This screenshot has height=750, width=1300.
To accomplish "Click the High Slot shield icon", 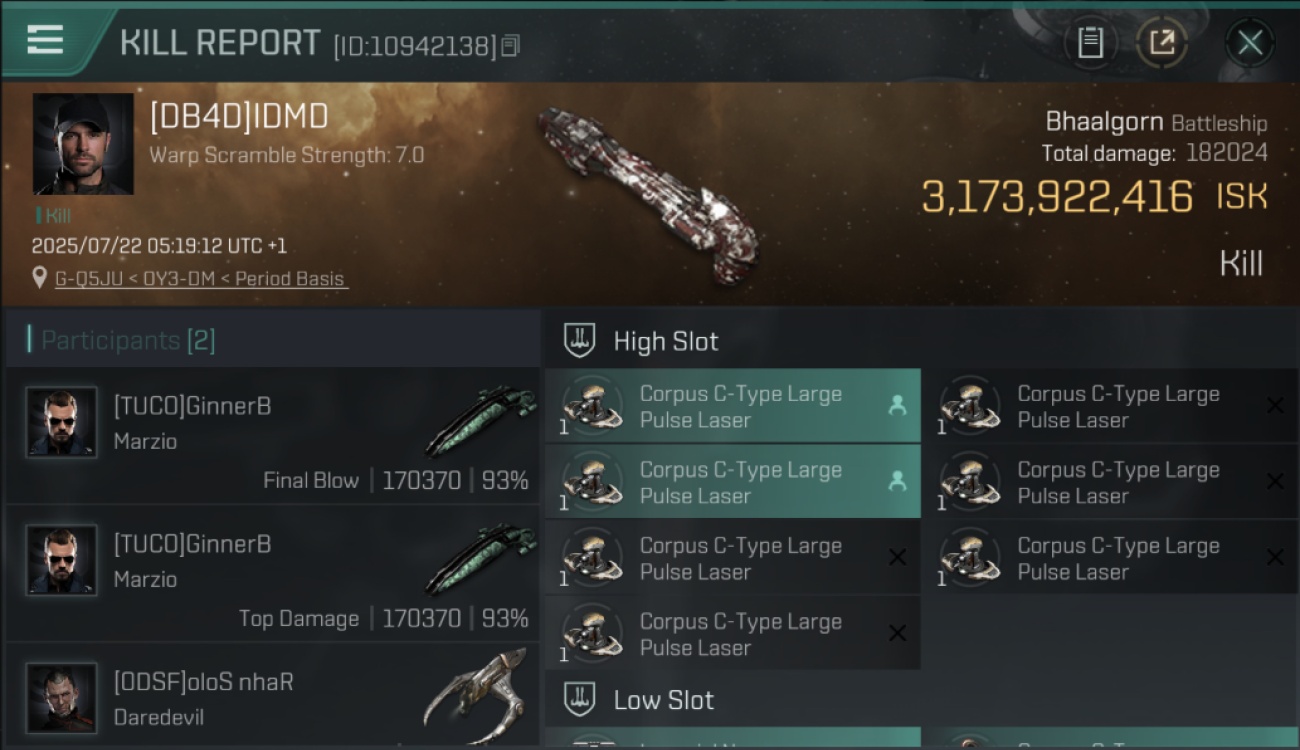I will tap(580, 340).
